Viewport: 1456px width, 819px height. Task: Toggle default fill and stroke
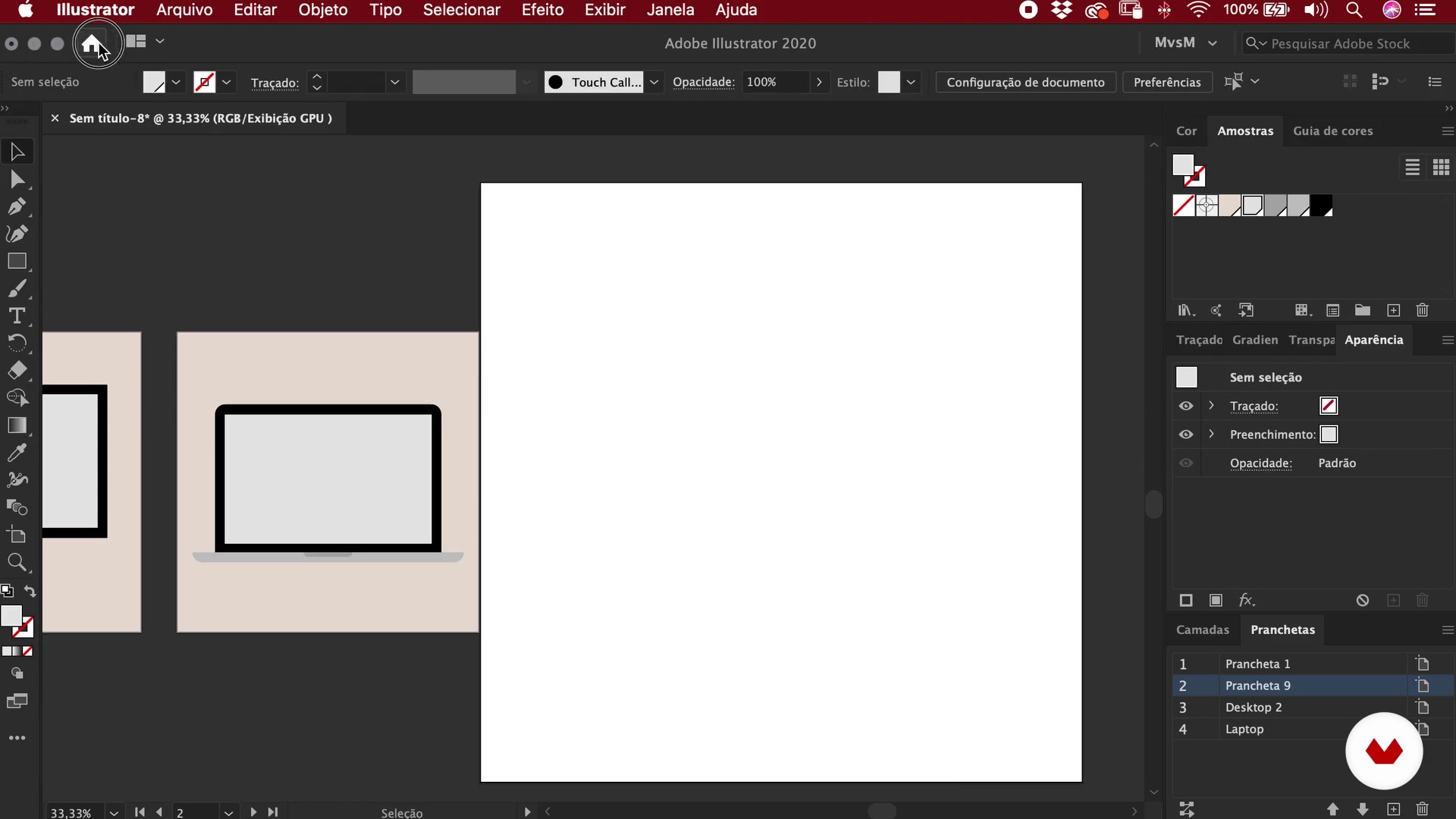click(7, 591)
